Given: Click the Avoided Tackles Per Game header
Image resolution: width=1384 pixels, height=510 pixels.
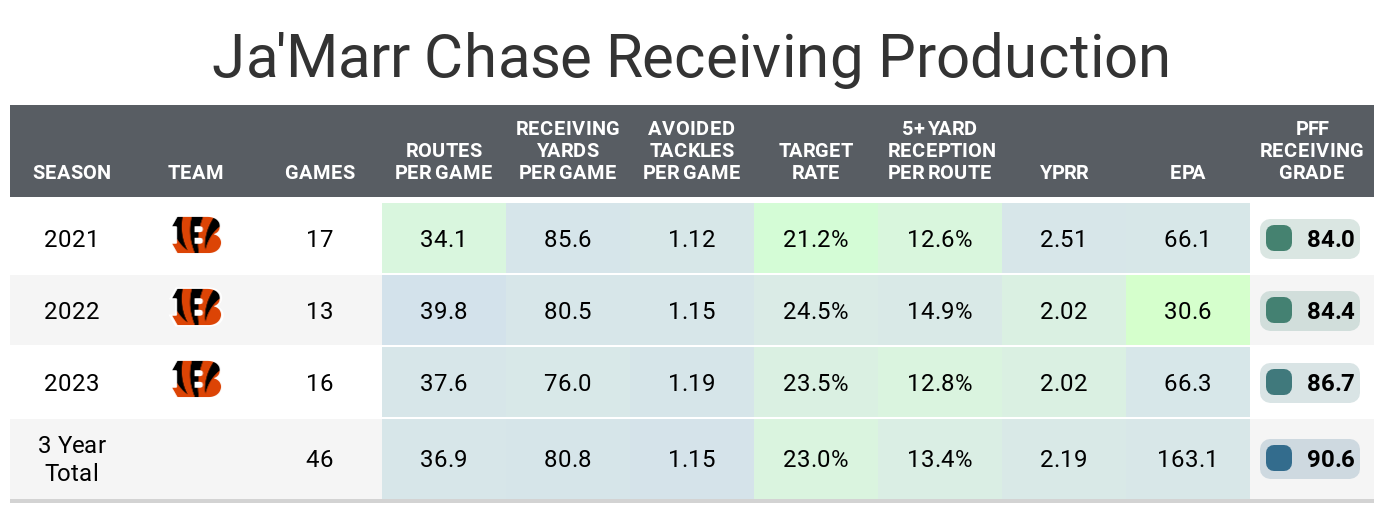Looking at the screenshot, I should (691, 150).
